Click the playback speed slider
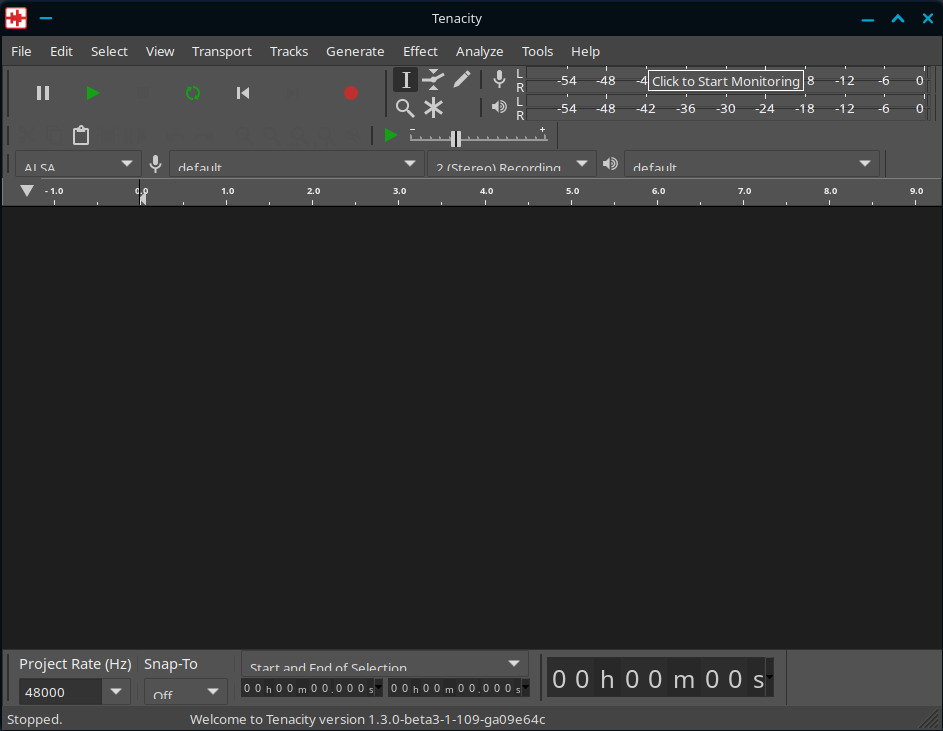 click(x=456, y=139)
